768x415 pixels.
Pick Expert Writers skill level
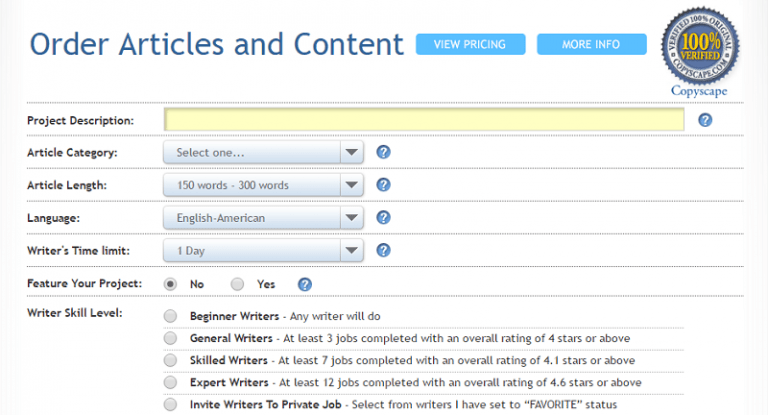170,382
